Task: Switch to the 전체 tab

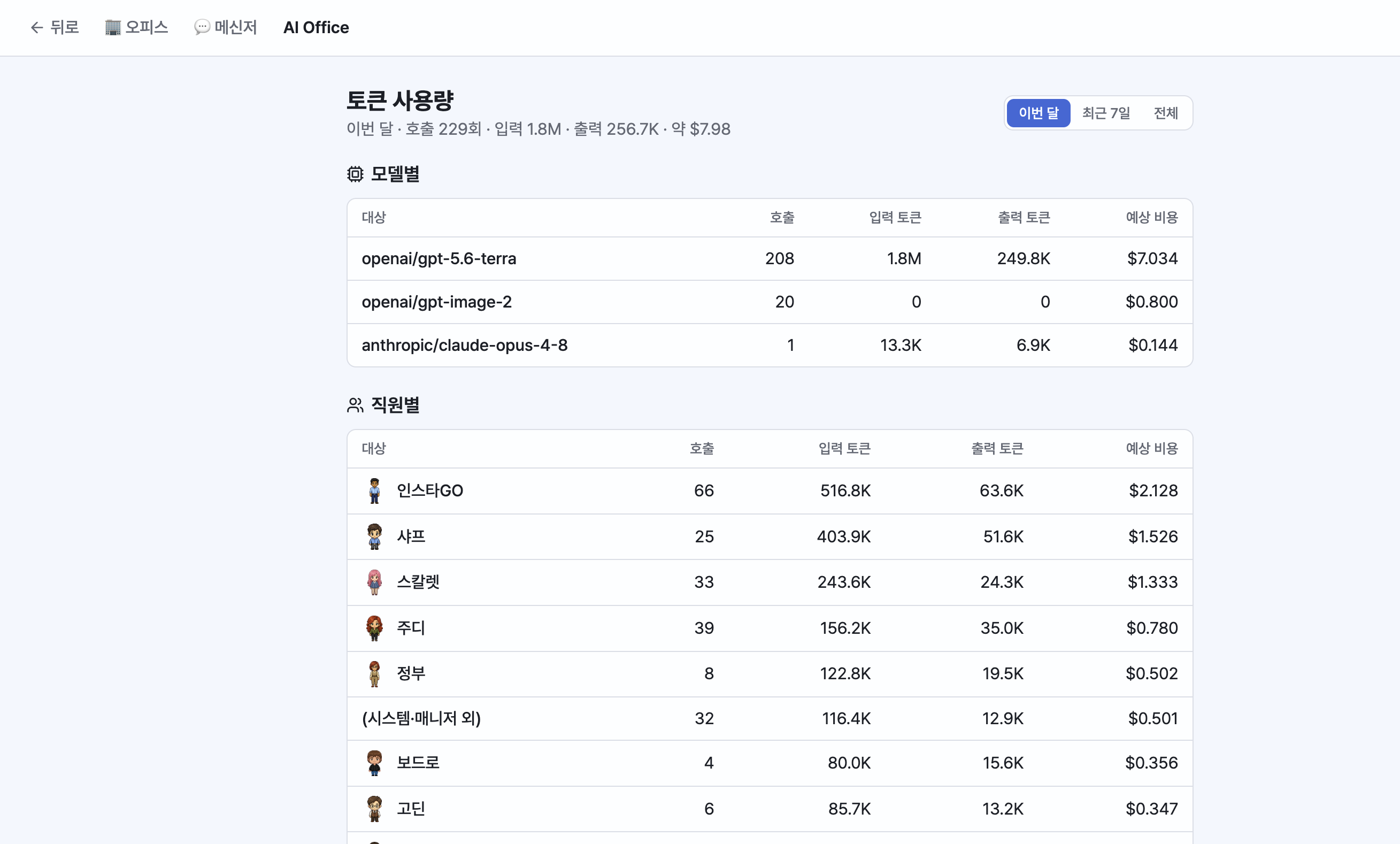Action: (x=1166, y=113)
